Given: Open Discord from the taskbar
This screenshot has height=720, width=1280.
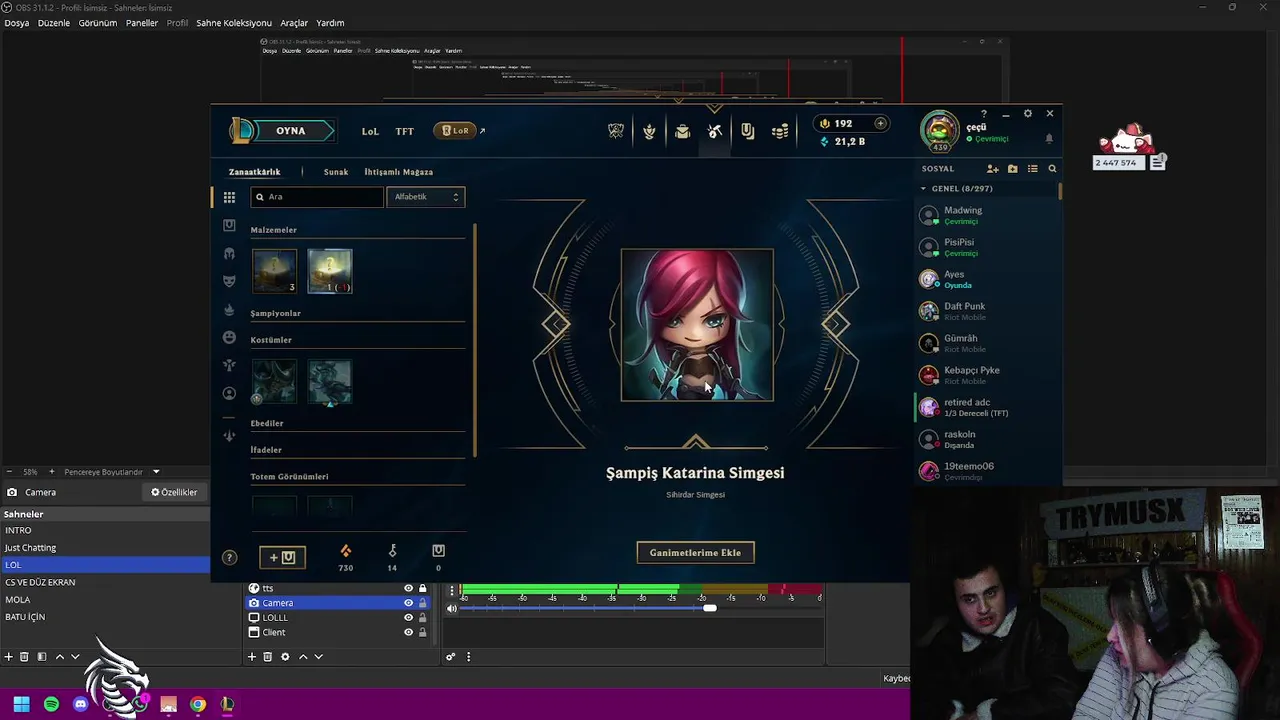Looking at the screenshot, I should (81, 704).
